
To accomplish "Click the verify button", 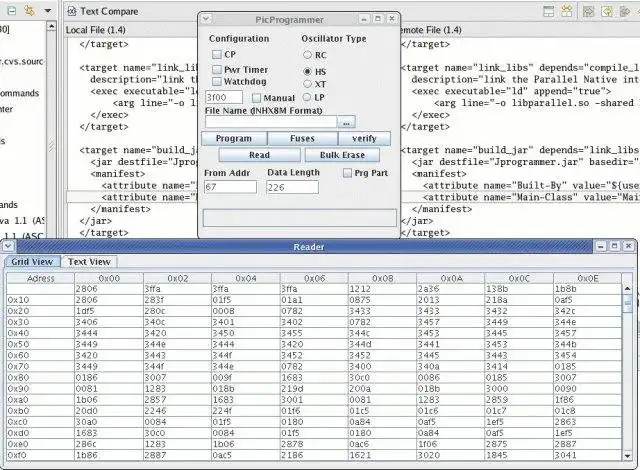I will click(x=364, y=138).
